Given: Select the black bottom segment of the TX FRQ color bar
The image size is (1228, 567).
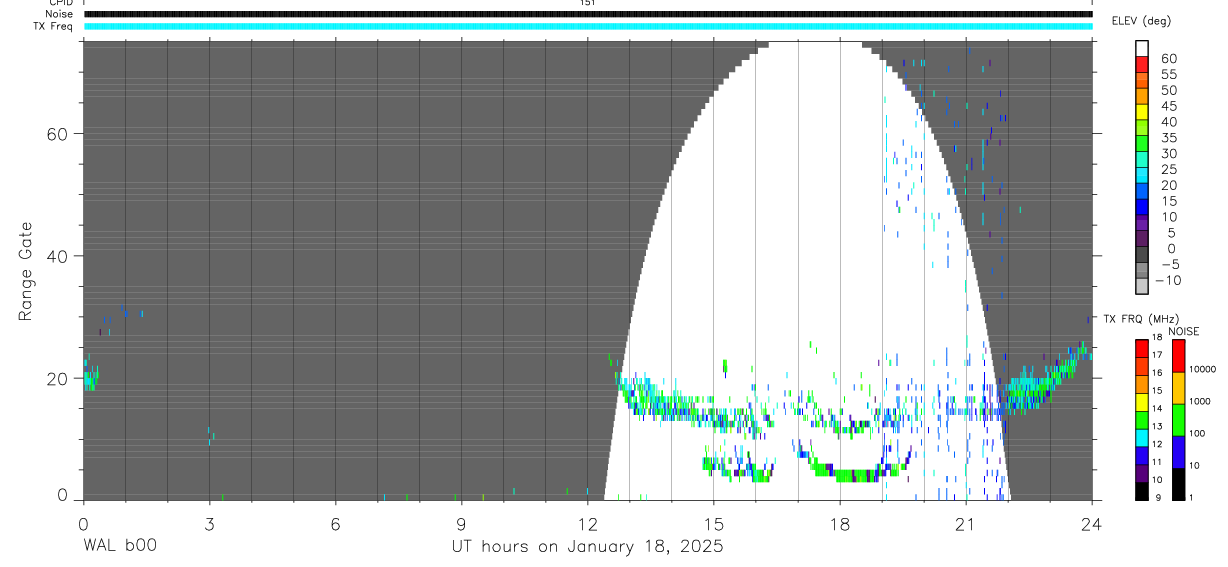Looking at the screenshot, I should pos(1142,491).
